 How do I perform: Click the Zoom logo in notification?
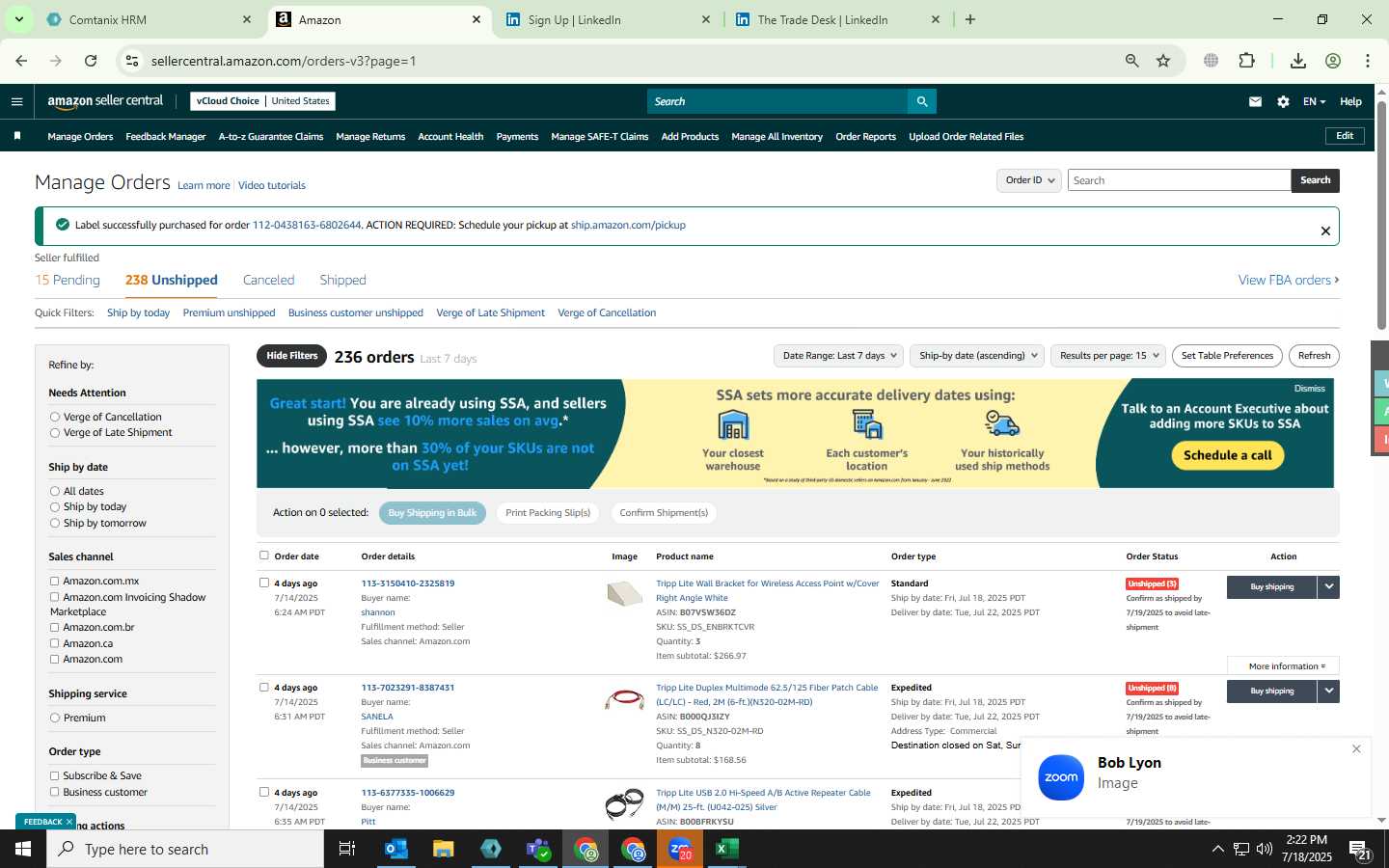(1061, 777)
